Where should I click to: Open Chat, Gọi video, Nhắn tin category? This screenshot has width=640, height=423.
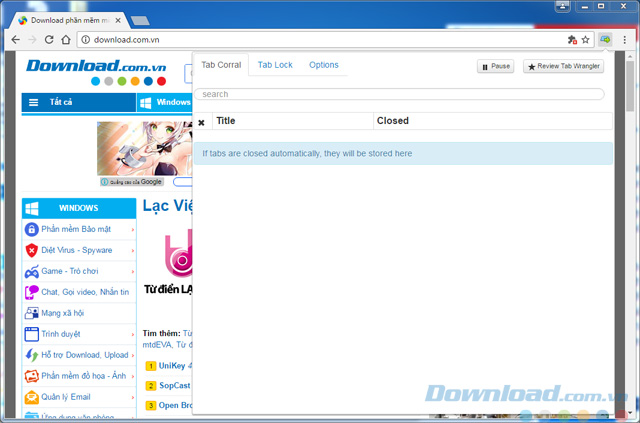tap(85, 292)
